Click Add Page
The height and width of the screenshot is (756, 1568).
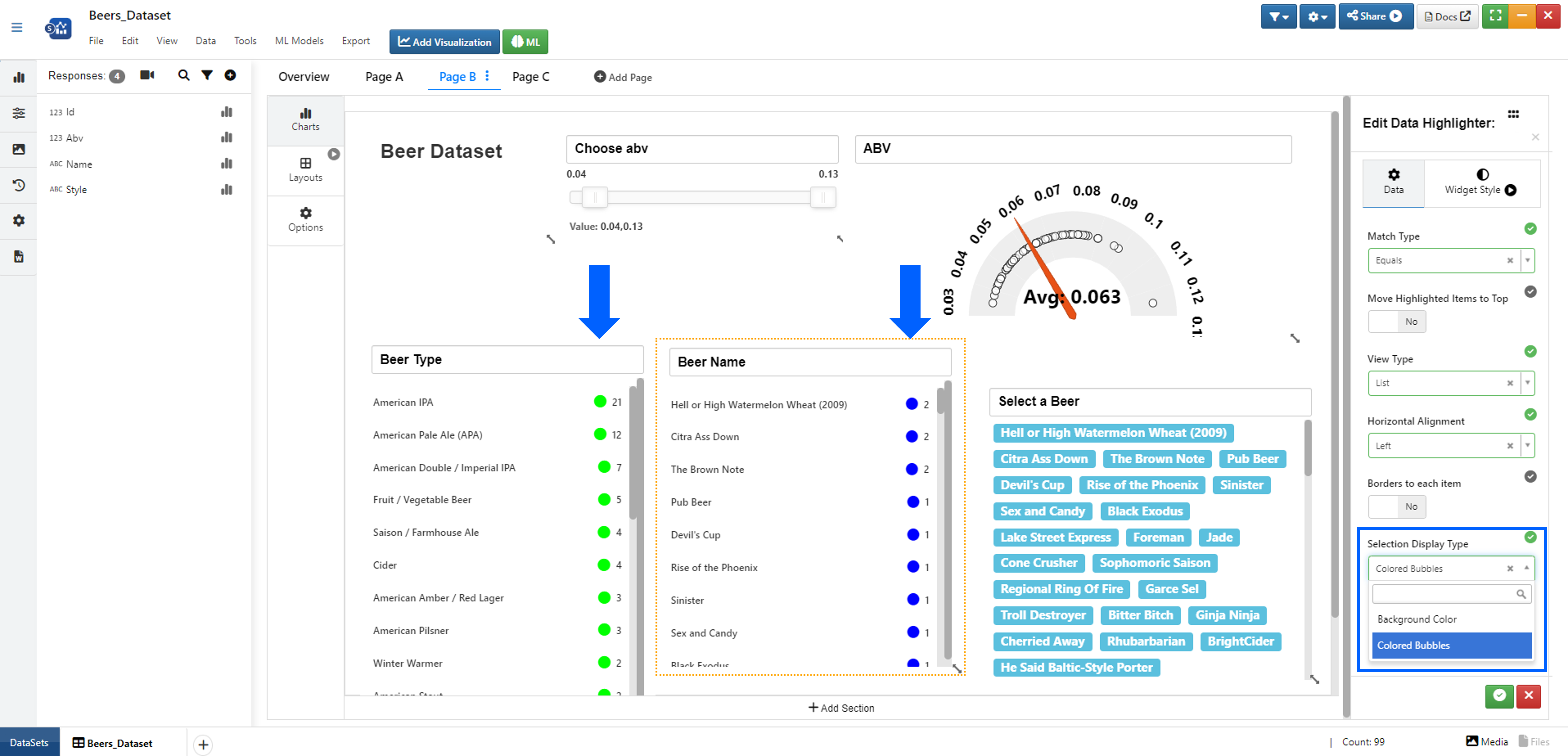(x=623, y=77)
